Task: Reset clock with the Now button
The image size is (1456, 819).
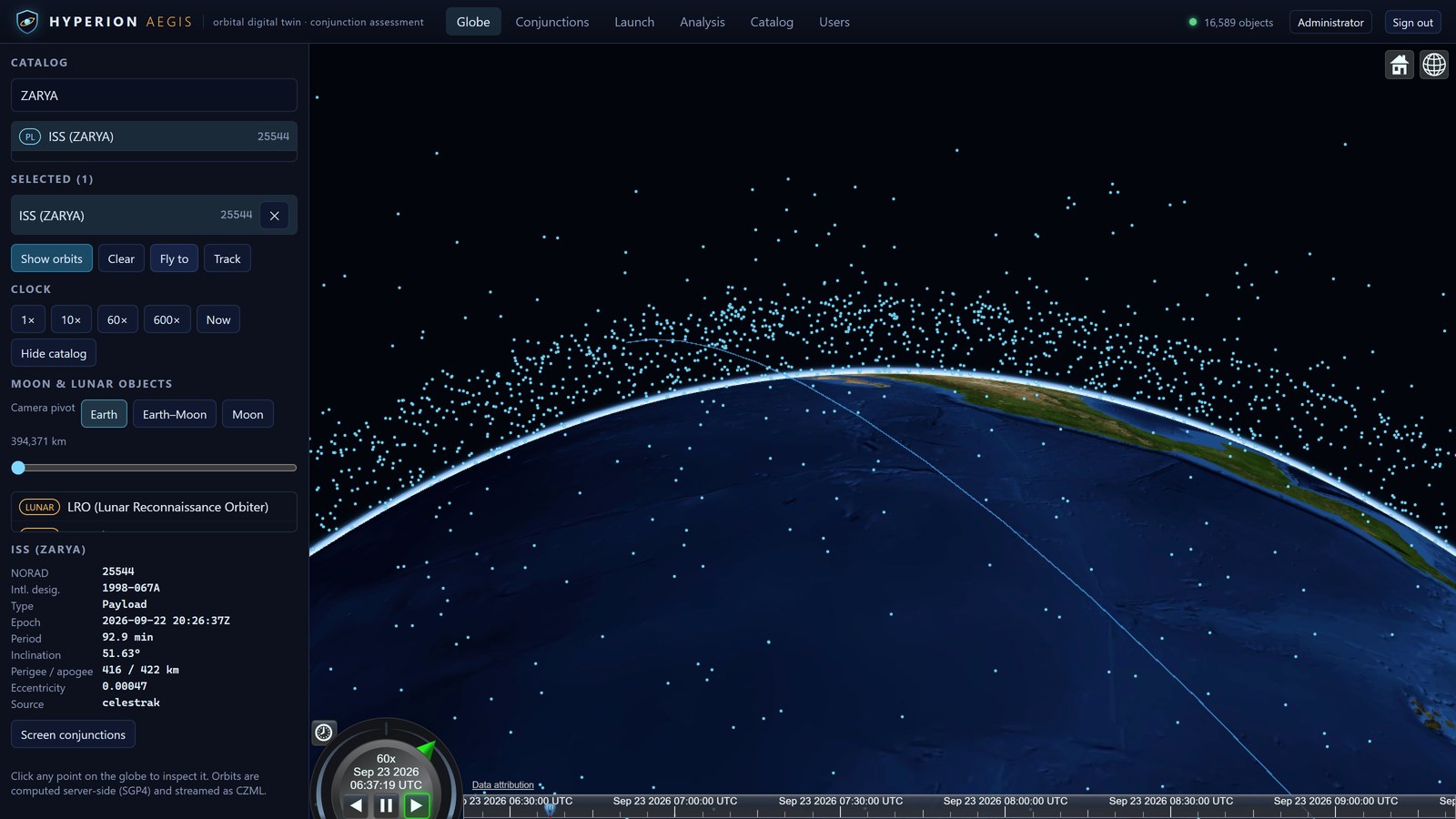Action: [x=218, y=319]
